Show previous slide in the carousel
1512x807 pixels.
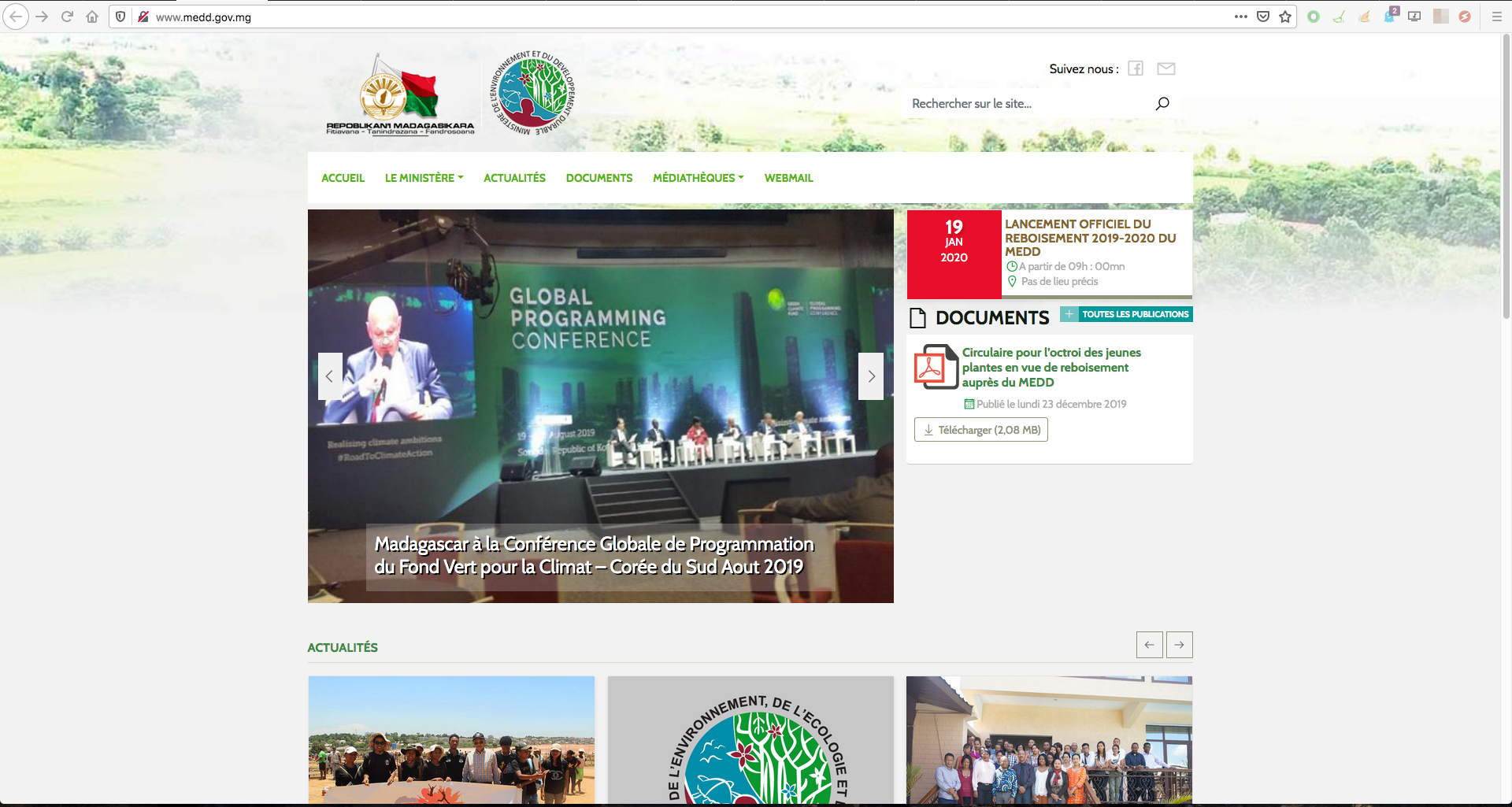click(330, 376)
